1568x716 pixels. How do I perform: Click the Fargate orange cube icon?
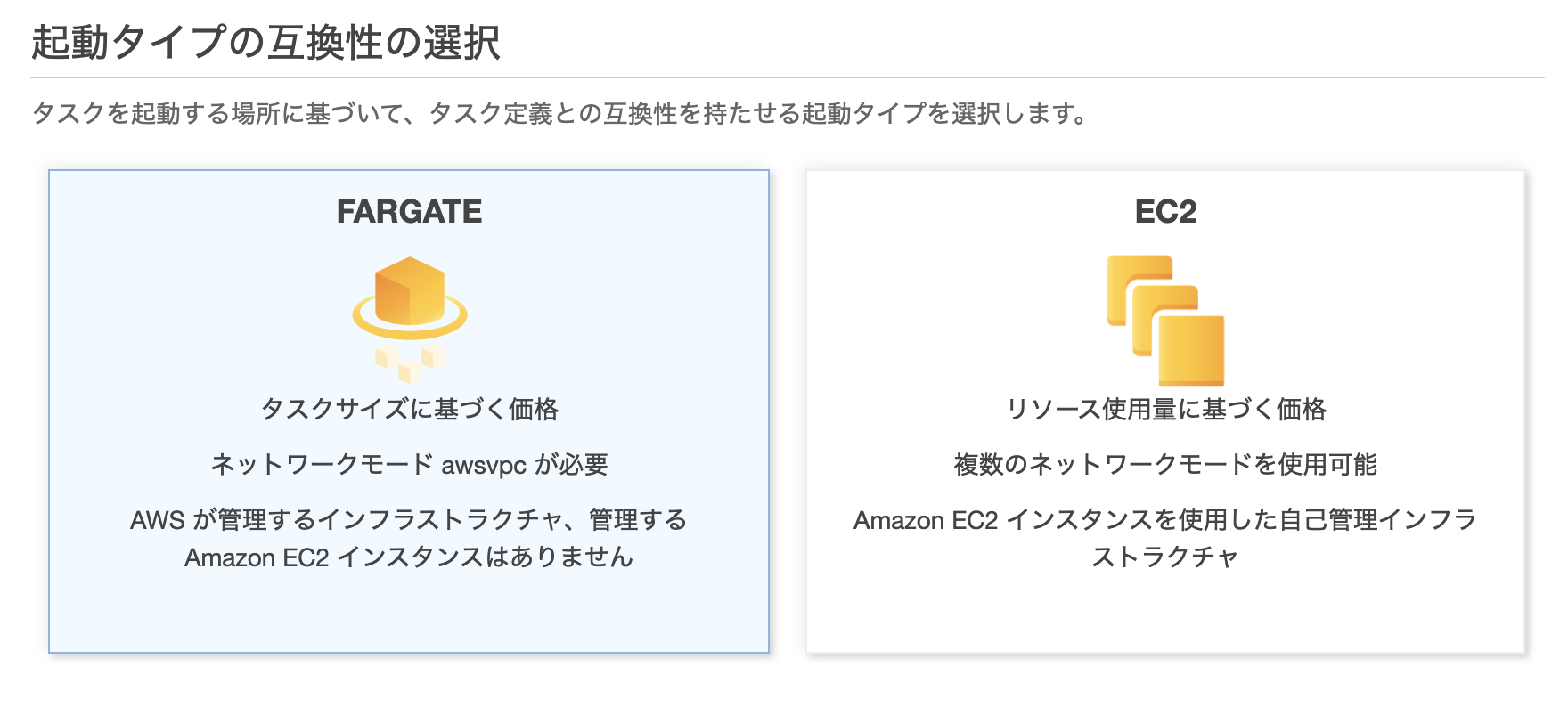[409, 291]
